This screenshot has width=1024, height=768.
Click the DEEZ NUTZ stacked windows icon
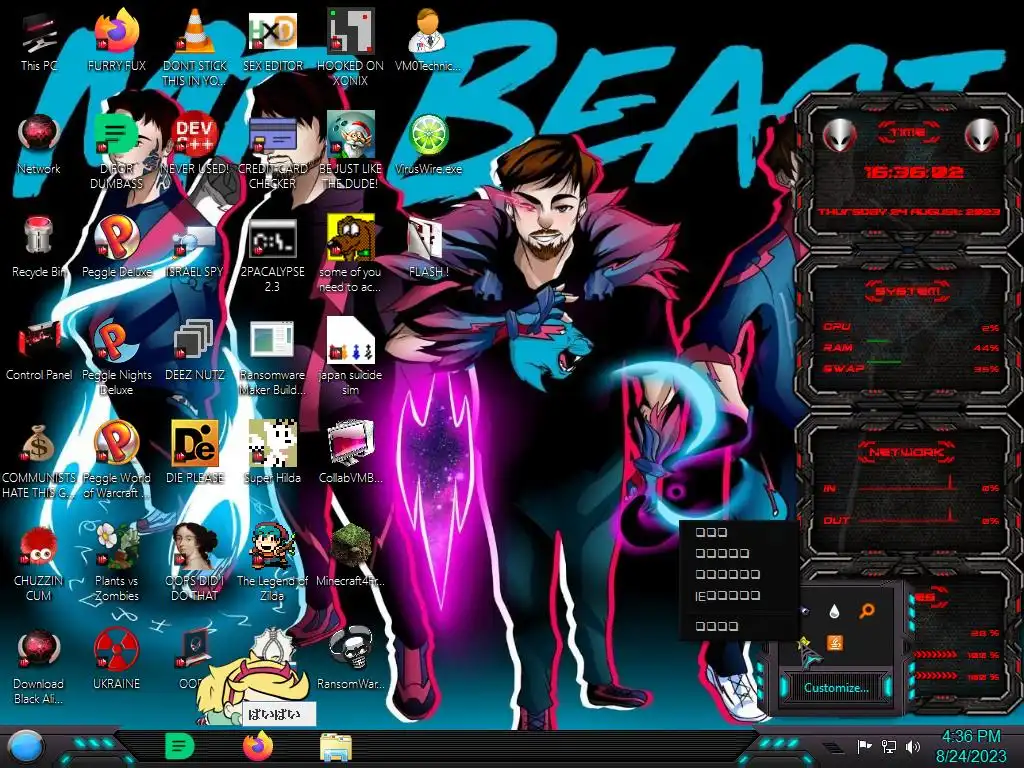[x=195, y=351]
